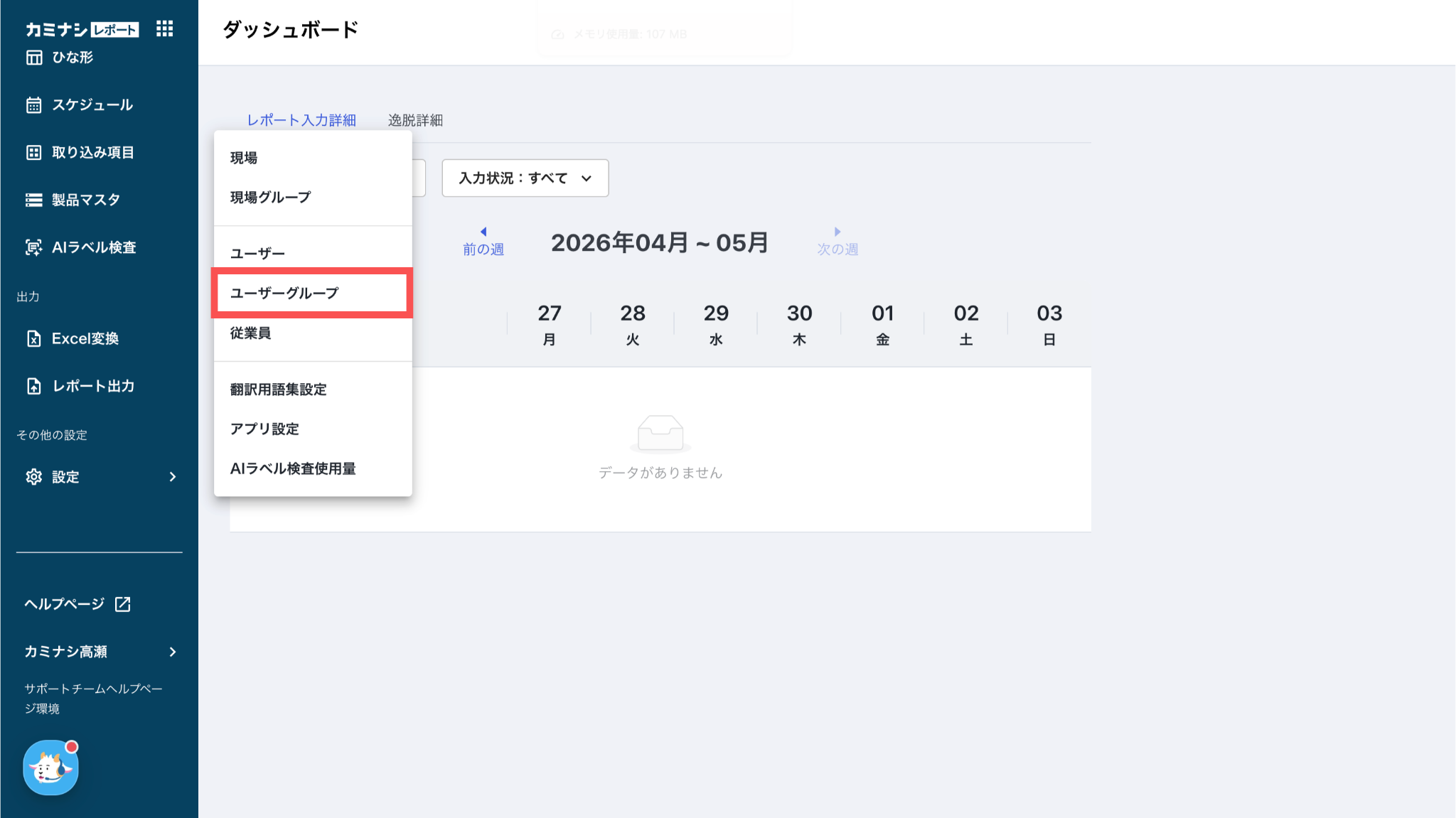This screenshot has width=1456, height=818.
Task: Select ユーザーグループ from the settings menu
Action: 313,293
